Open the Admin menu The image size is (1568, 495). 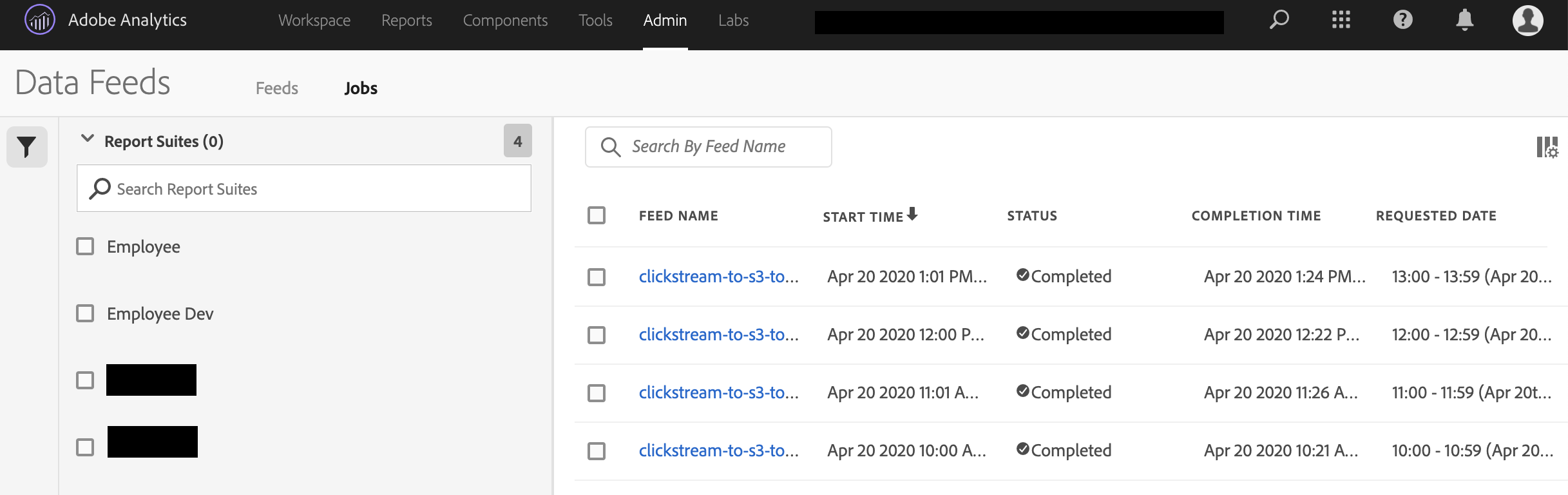(665, 20)
